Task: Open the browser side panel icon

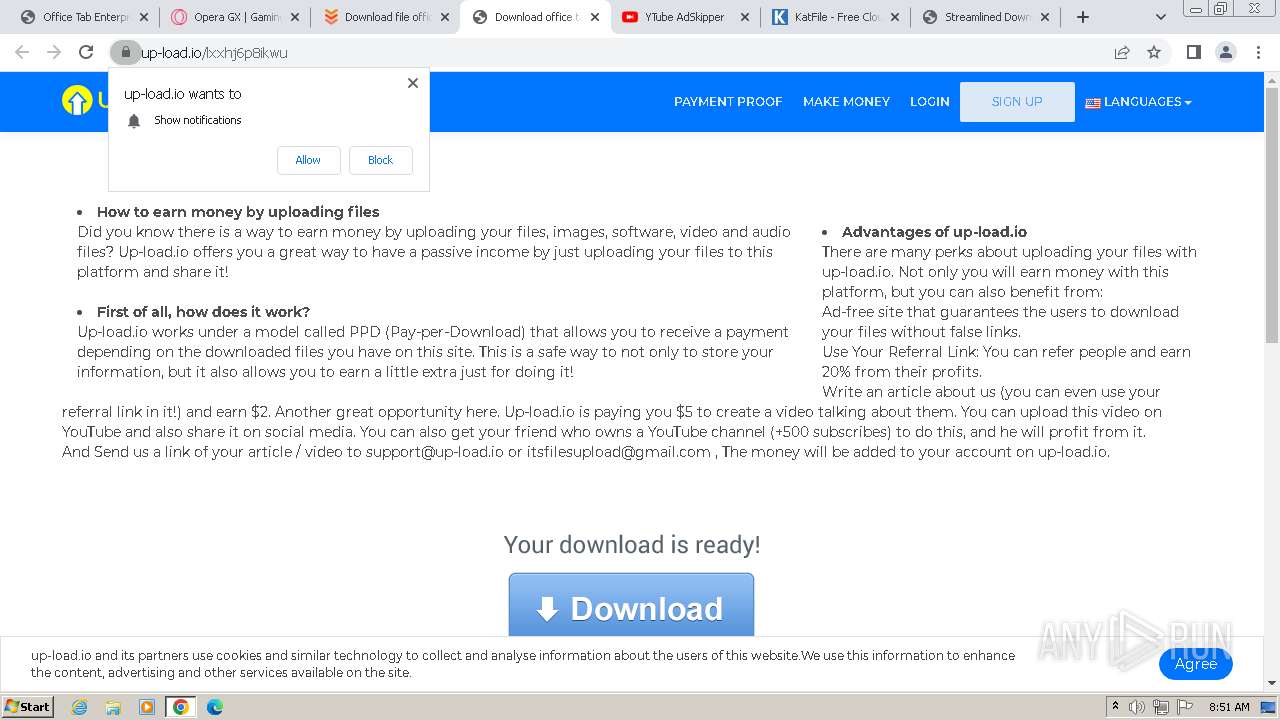Action: 1193,53
